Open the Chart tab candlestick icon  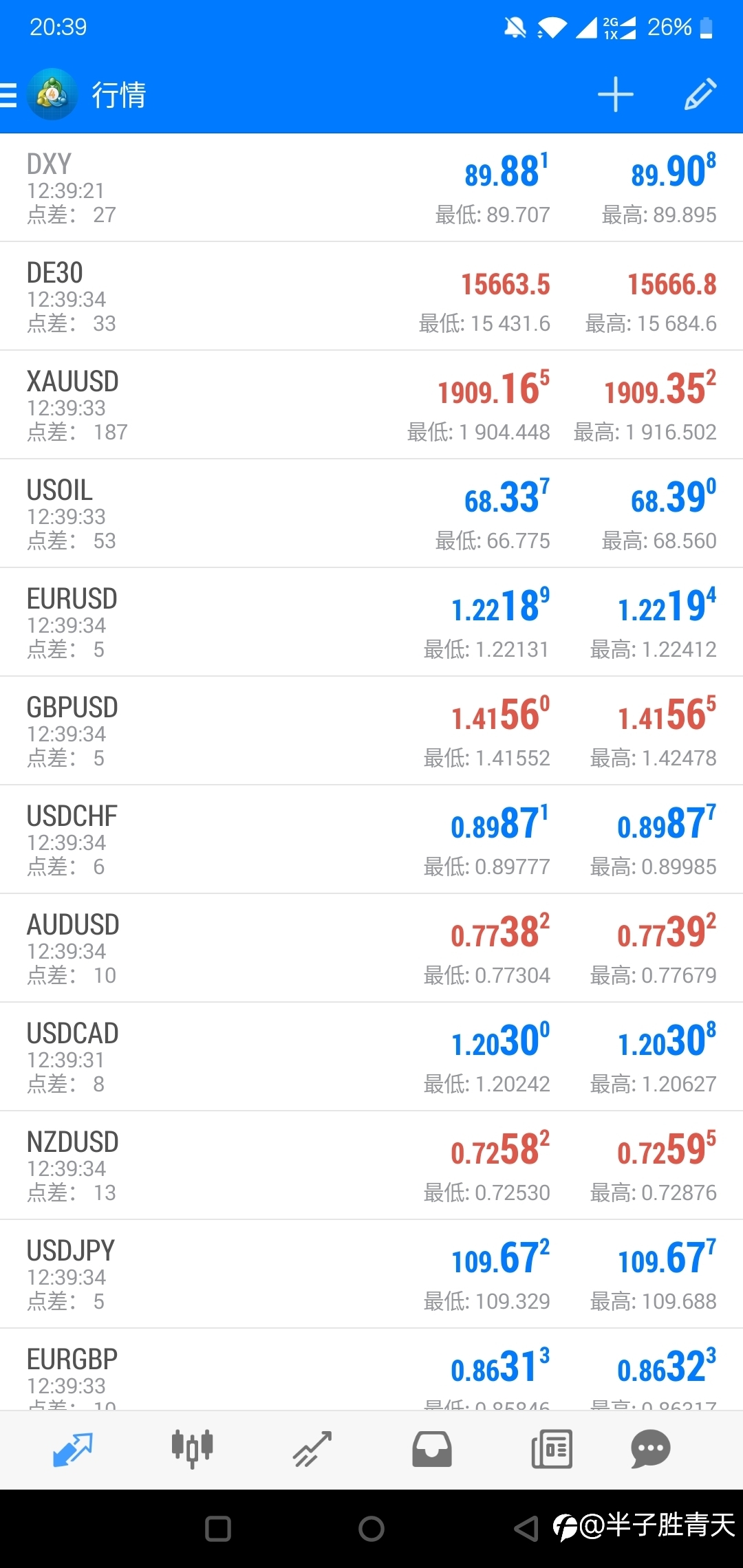(x=192, y=1449)
